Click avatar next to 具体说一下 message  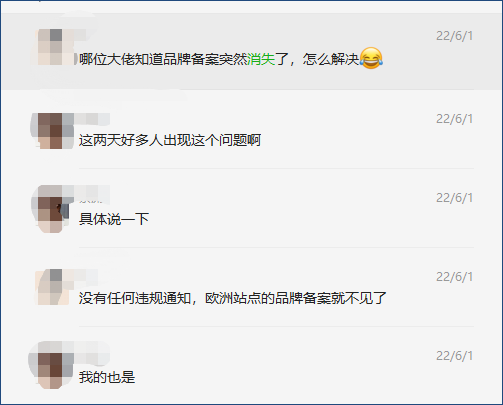pos(50,209)
